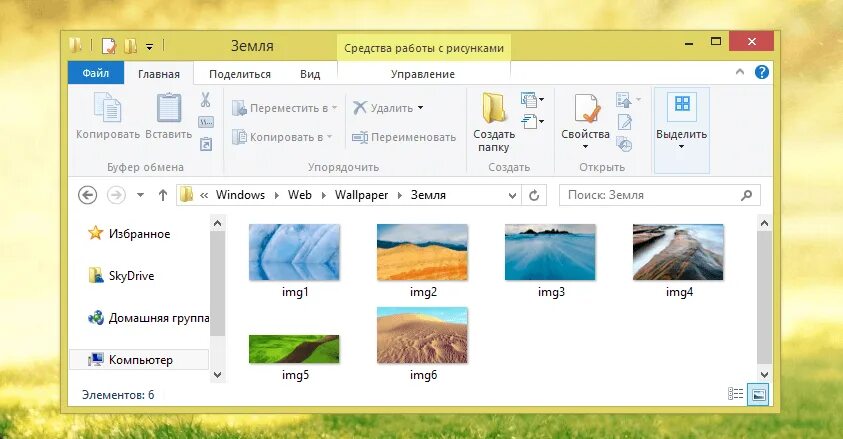The image size is (843, 439).
Task: Click the Земля breadcrumb segment
Action: [x=428, y=195]
